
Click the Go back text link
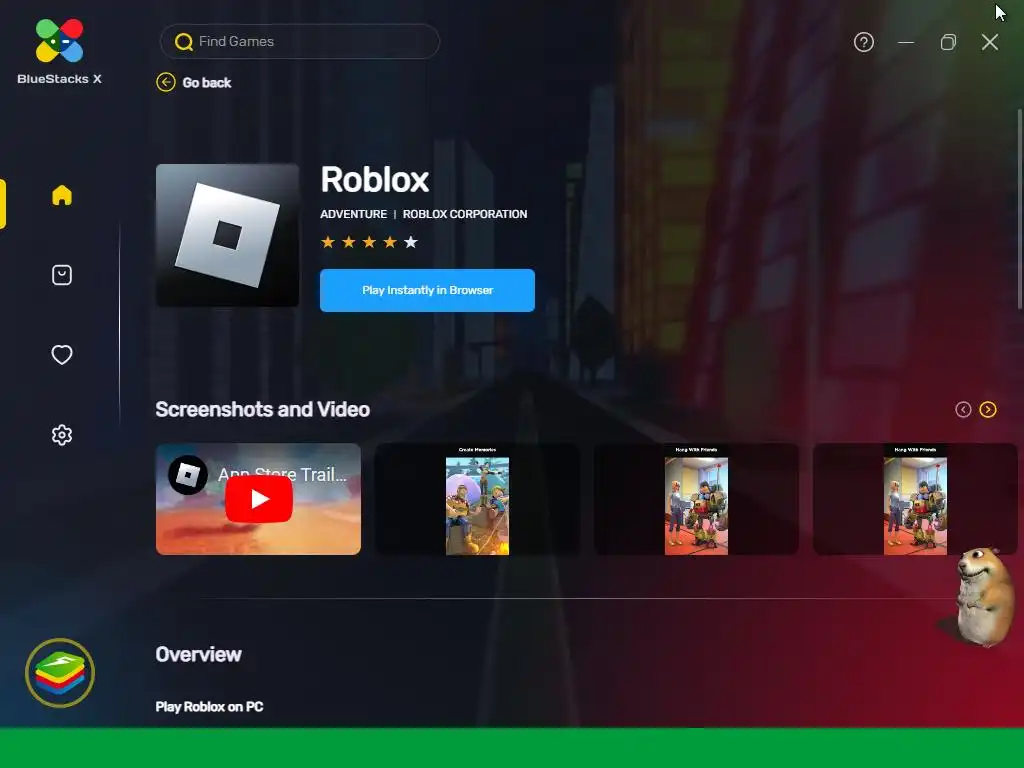(206, 83)
